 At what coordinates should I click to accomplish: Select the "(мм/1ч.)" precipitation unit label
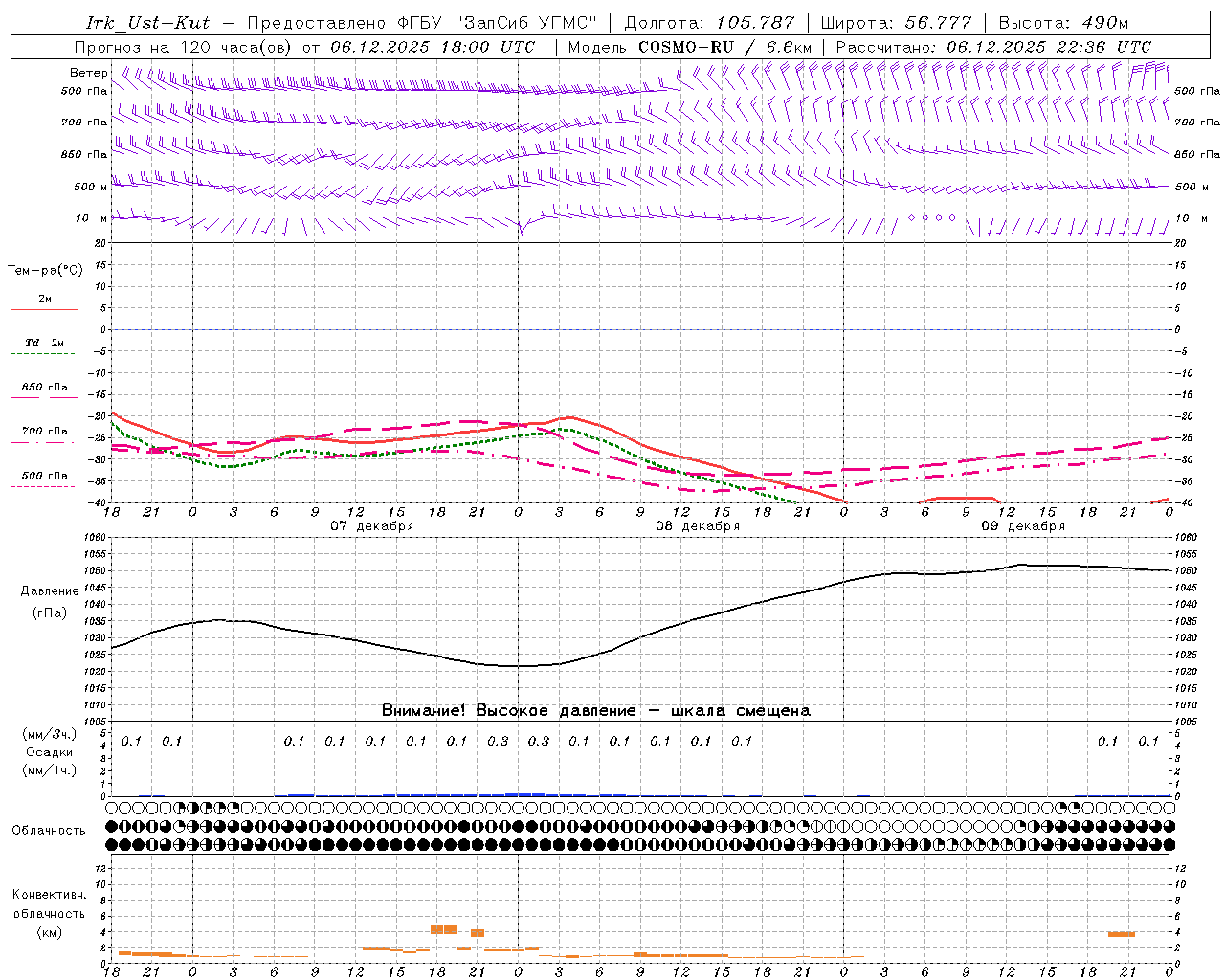[49, 770]
